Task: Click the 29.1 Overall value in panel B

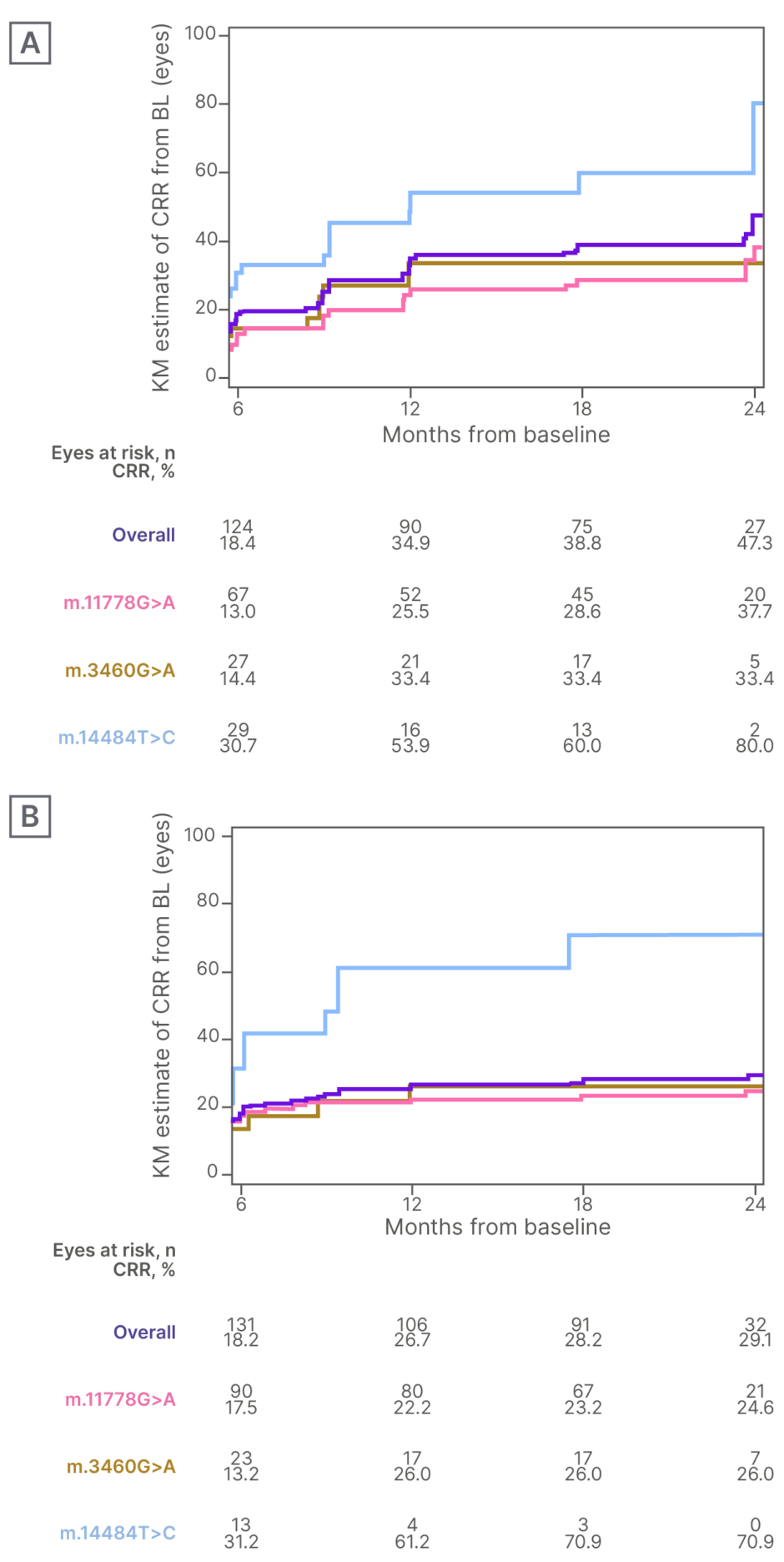Action: (755, 1340)
